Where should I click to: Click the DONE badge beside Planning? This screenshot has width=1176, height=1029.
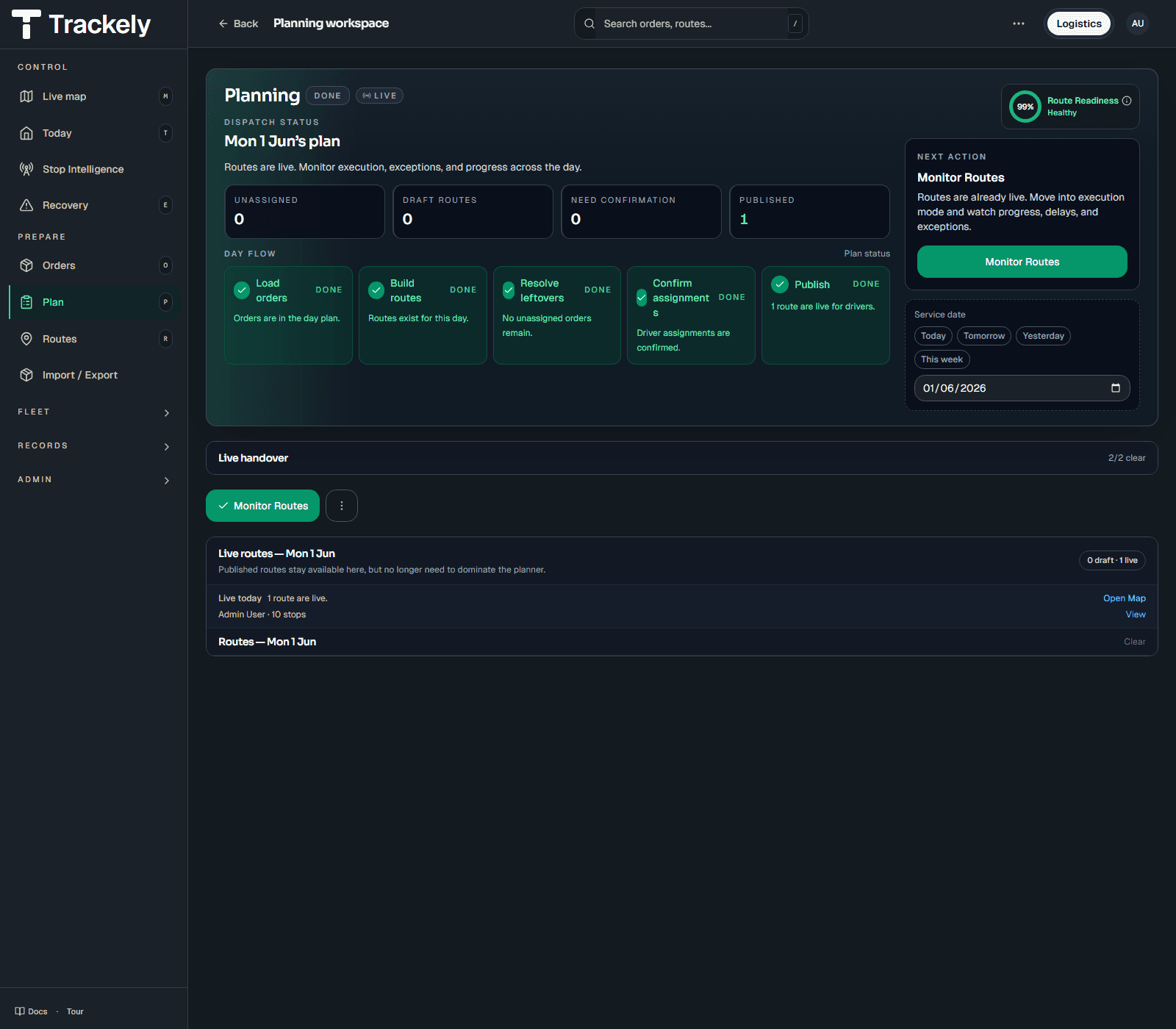pos(328,96)
